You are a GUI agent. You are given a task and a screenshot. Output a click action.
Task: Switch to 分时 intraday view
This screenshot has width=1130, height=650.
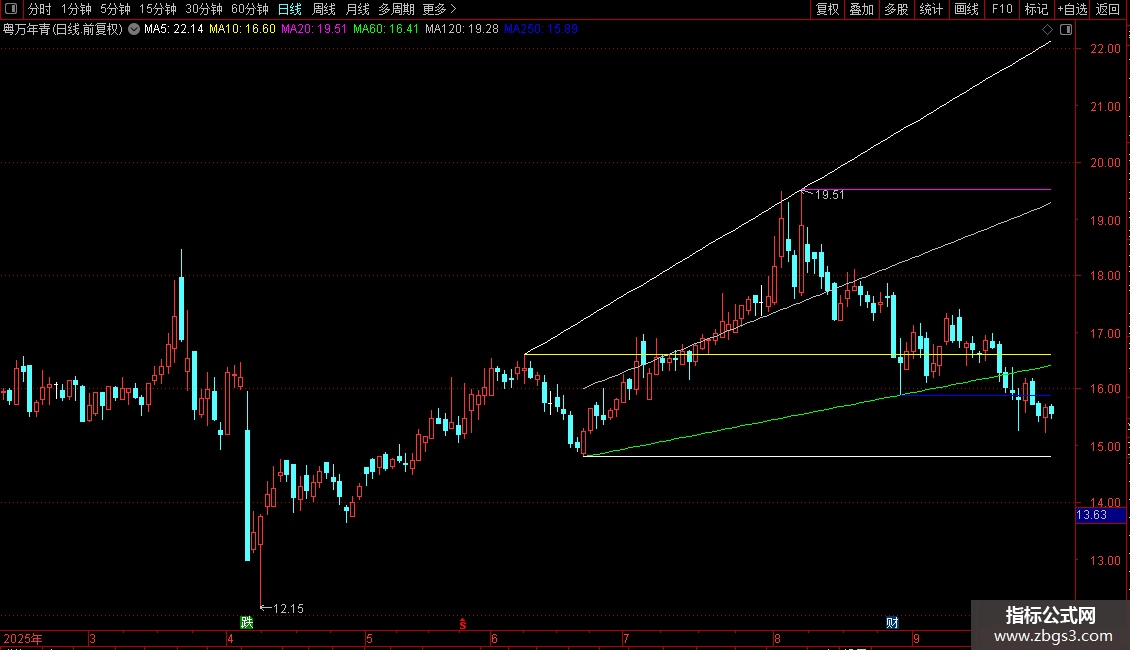coord(40,9)
